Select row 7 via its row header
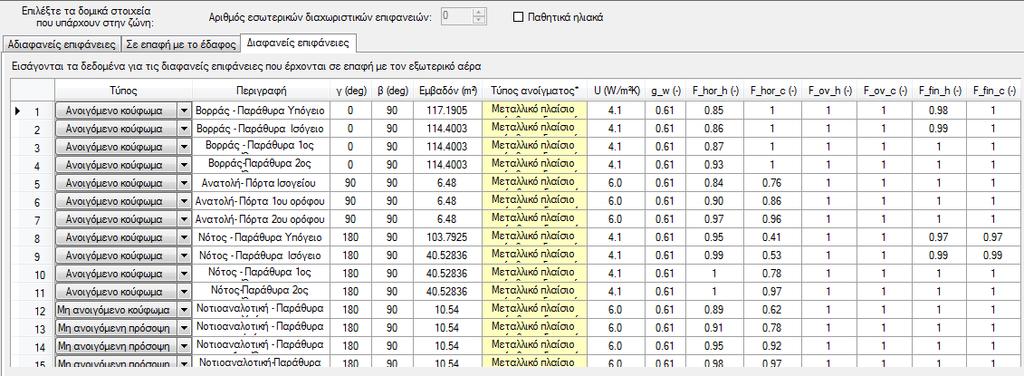This screenshot has width=1024, height=376. pyautogui.click(x=33, y=220)
